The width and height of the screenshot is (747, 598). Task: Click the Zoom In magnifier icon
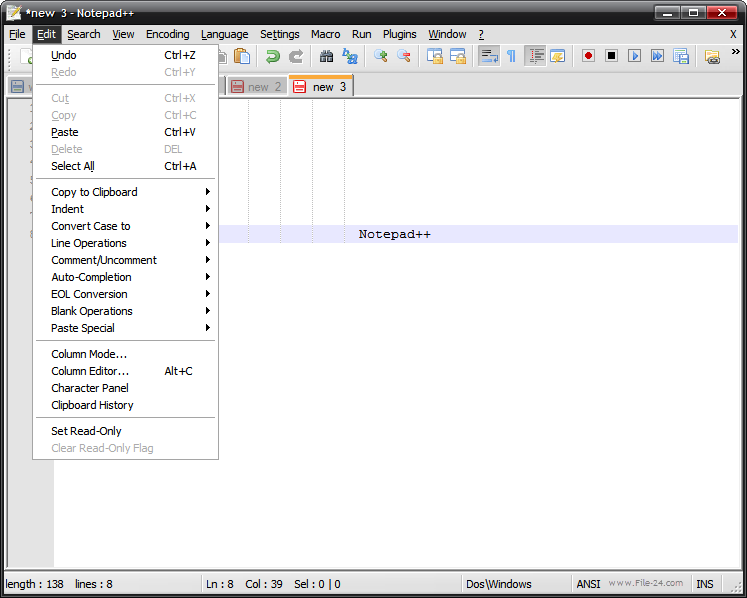pyautogui.click(x=380, y=56)
